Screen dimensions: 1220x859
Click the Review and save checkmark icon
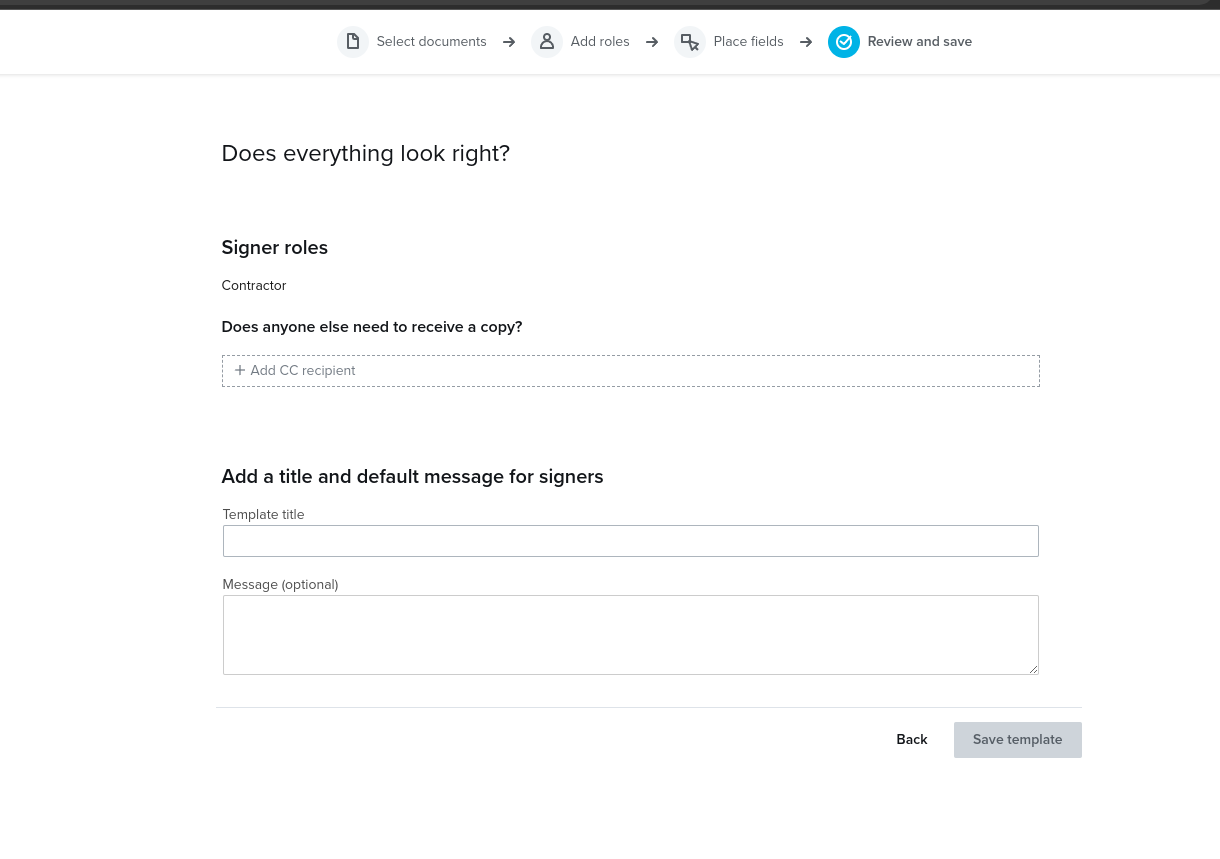[x=844, y=42]
